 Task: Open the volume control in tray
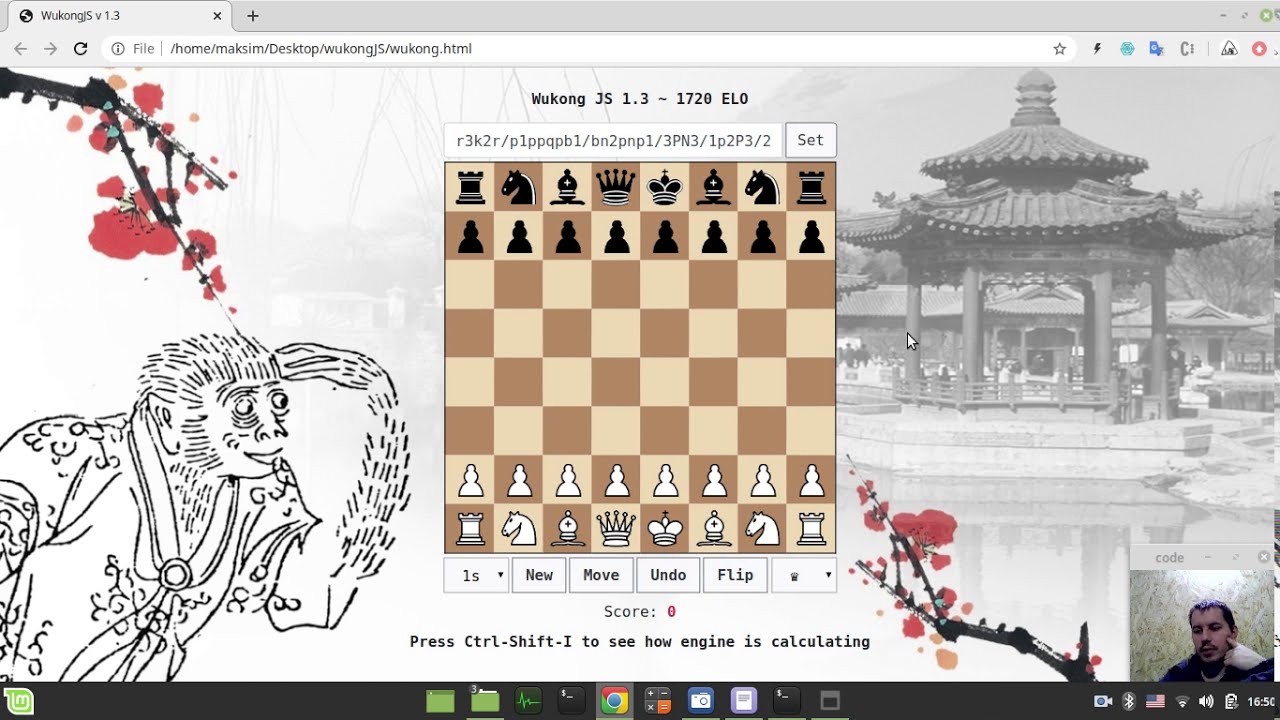tap(1206, 701)
